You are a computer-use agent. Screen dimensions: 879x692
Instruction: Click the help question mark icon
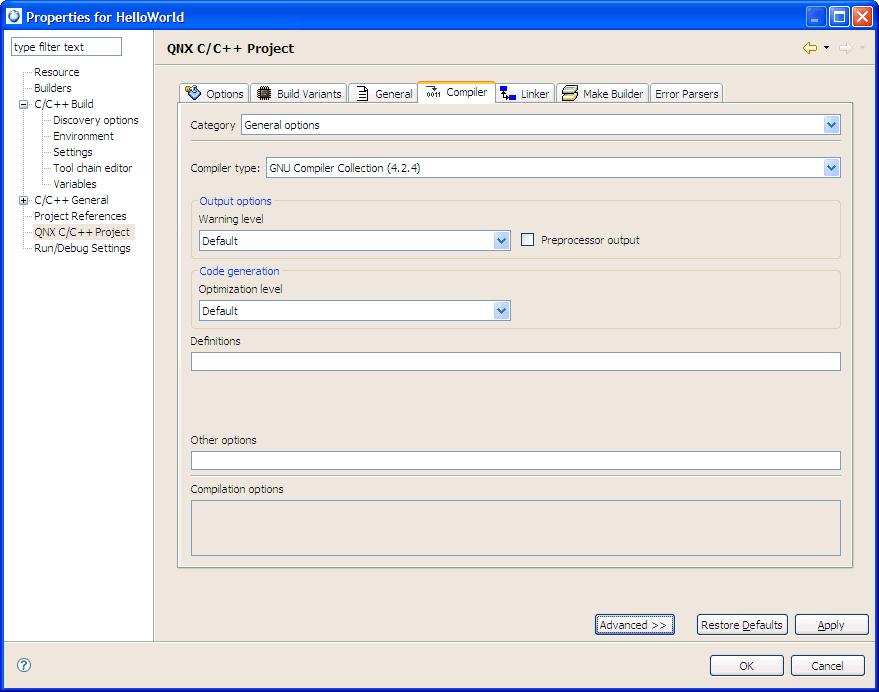point(24,665)
